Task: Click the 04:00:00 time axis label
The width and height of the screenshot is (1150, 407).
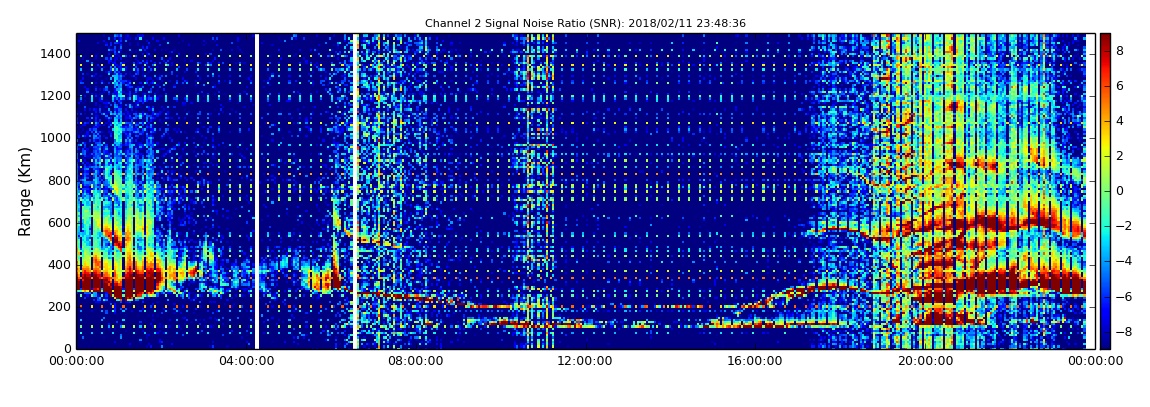Action: pyautogui.click(x=245, y=361)
